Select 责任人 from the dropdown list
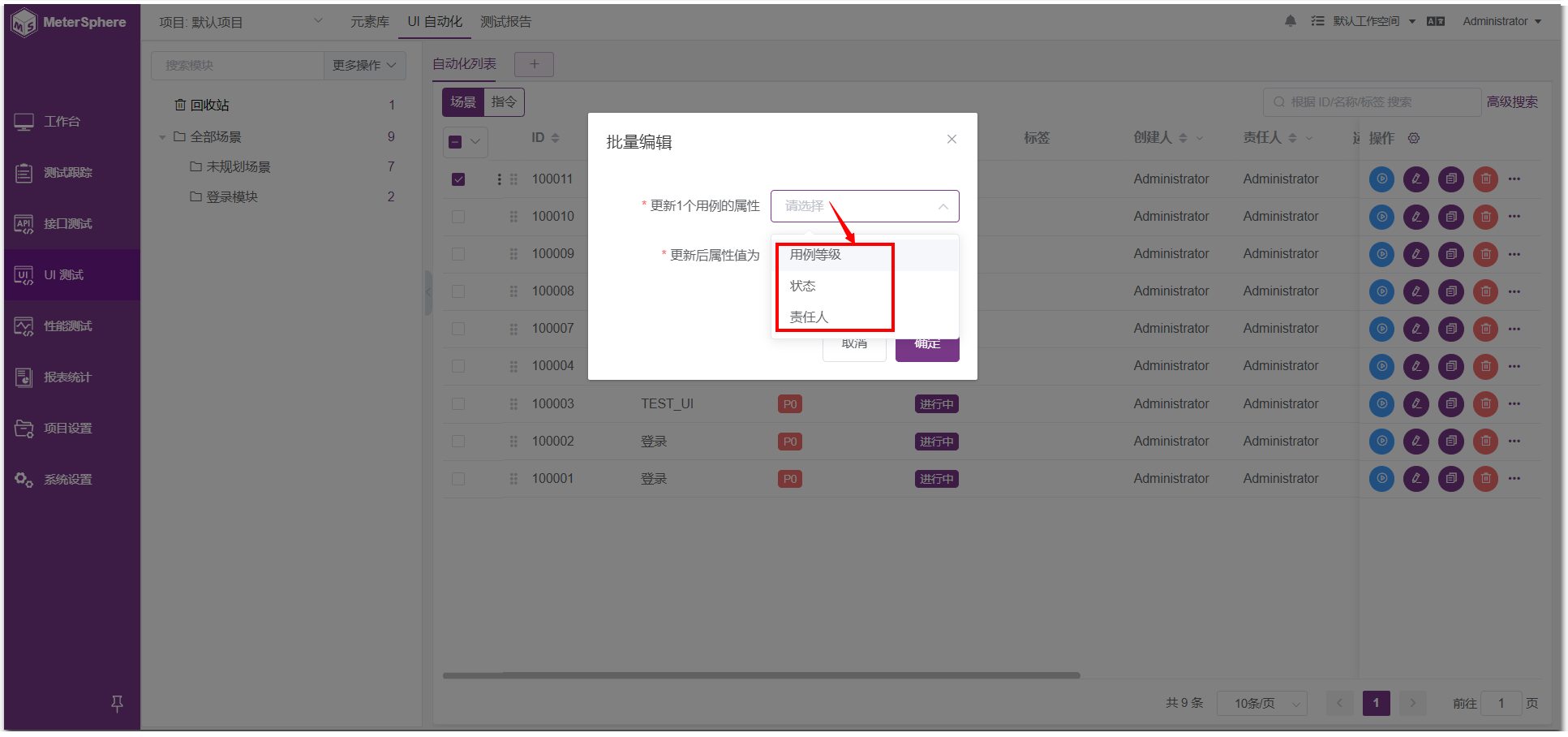The image size is (1568, 737). 865,317
